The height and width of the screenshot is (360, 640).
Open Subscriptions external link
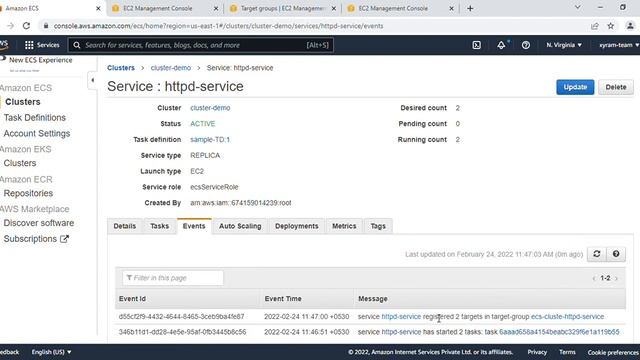pos(36,239)
